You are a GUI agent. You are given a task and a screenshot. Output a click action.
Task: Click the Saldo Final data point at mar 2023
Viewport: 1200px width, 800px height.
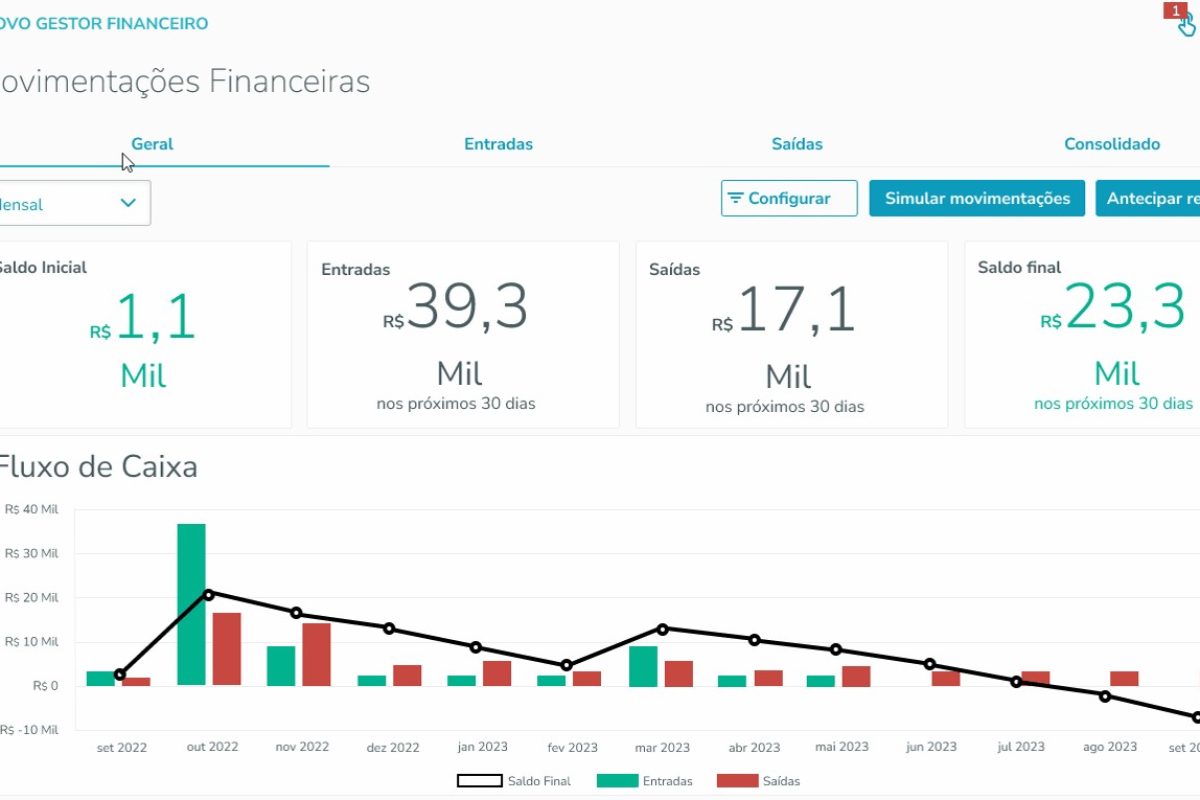coord(663,630)
